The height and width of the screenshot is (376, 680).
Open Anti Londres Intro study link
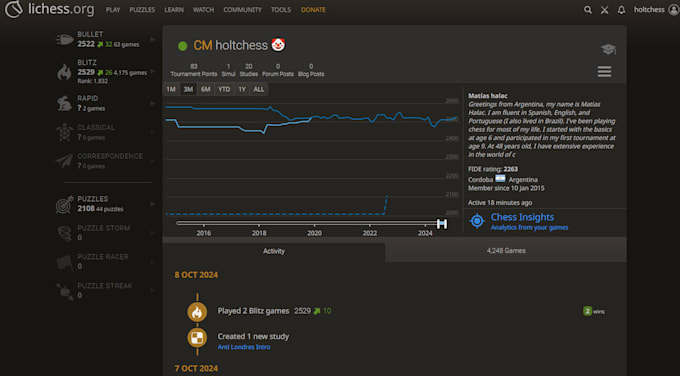point(244,347)
